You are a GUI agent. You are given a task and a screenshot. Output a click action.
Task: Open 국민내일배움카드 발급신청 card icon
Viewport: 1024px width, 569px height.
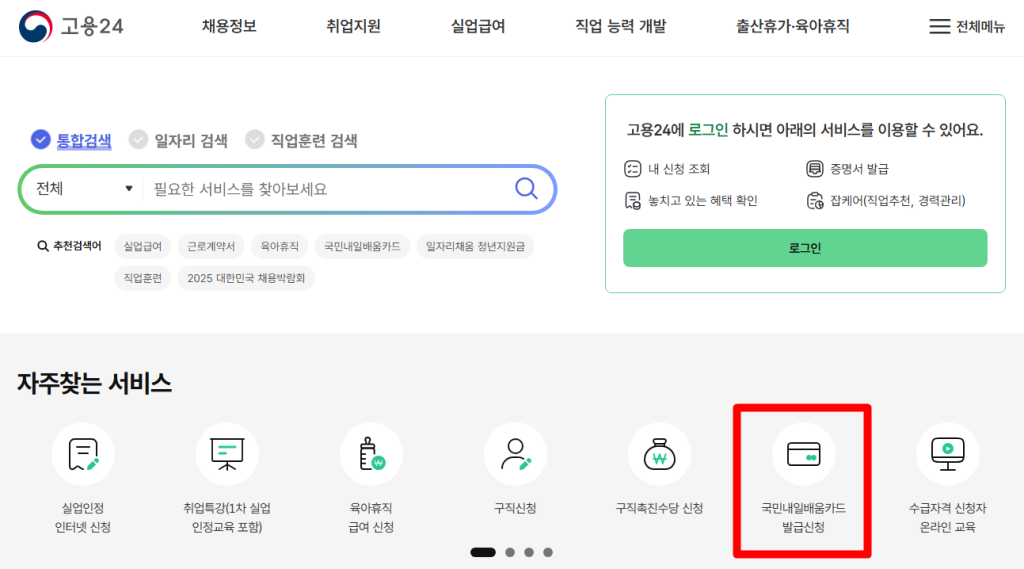(x=803, y=454)
